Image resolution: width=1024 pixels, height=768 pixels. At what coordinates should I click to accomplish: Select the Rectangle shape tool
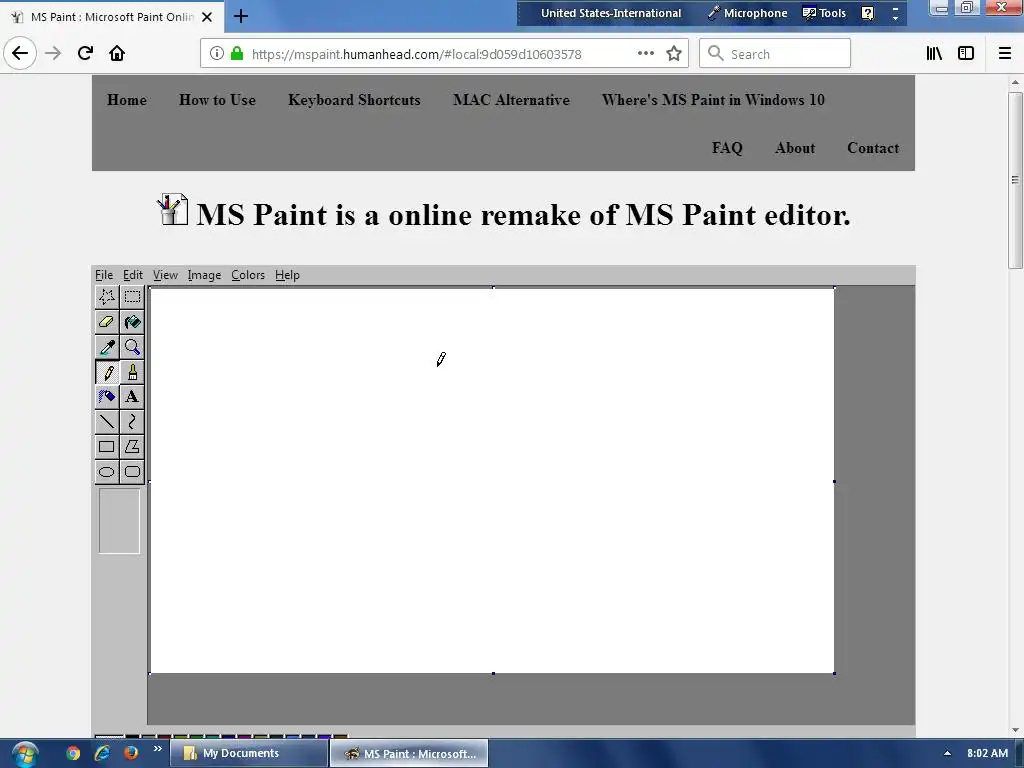coord(106,447)
